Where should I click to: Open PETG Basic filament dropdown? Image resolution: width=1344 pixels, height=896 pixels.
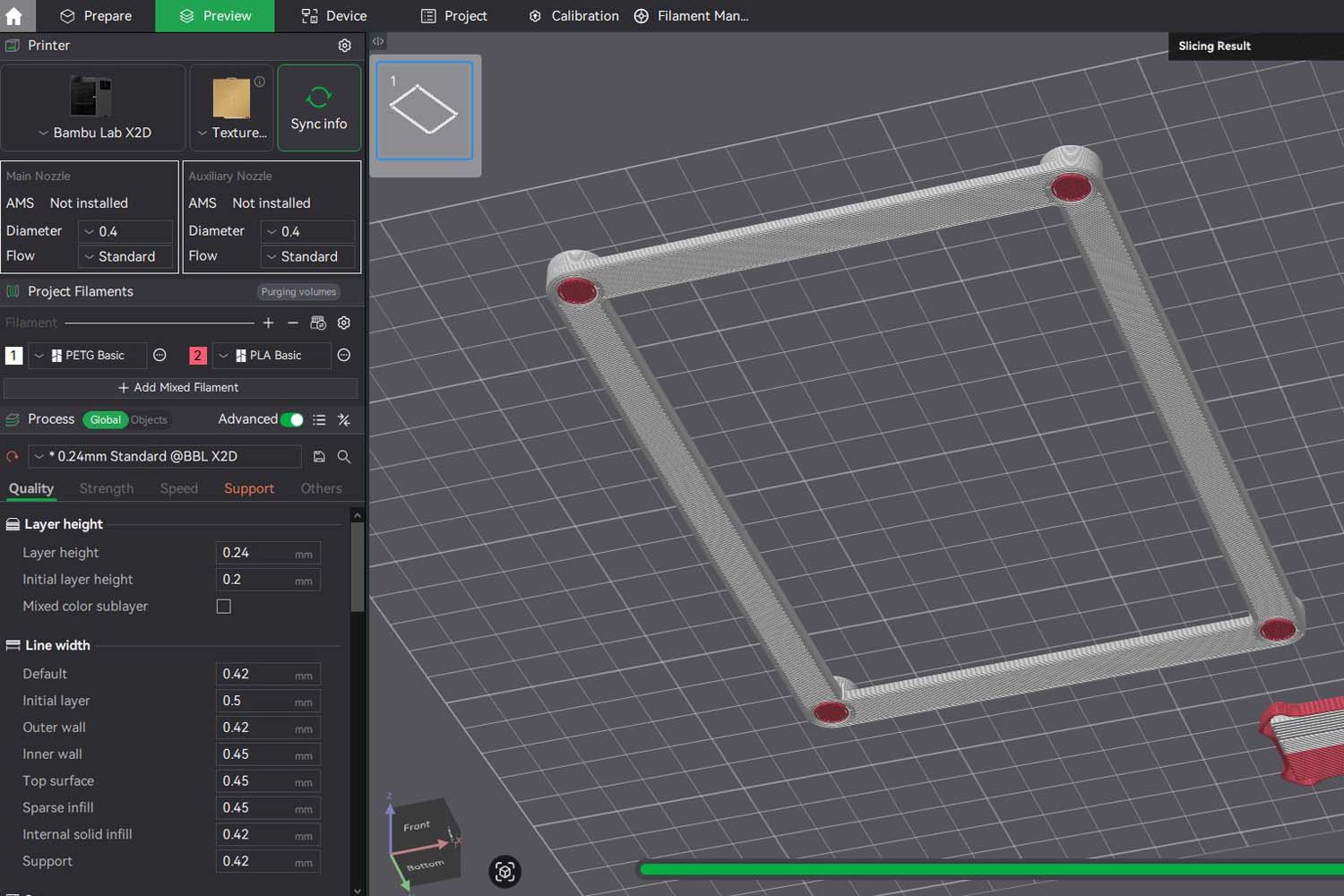pyautogui.click(x=88, y=356)
